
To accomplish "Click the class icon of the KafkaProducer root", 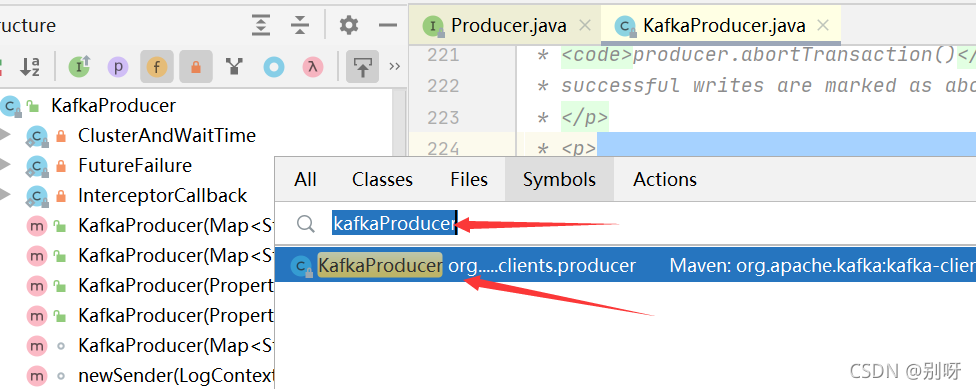I will coord(11,106).
